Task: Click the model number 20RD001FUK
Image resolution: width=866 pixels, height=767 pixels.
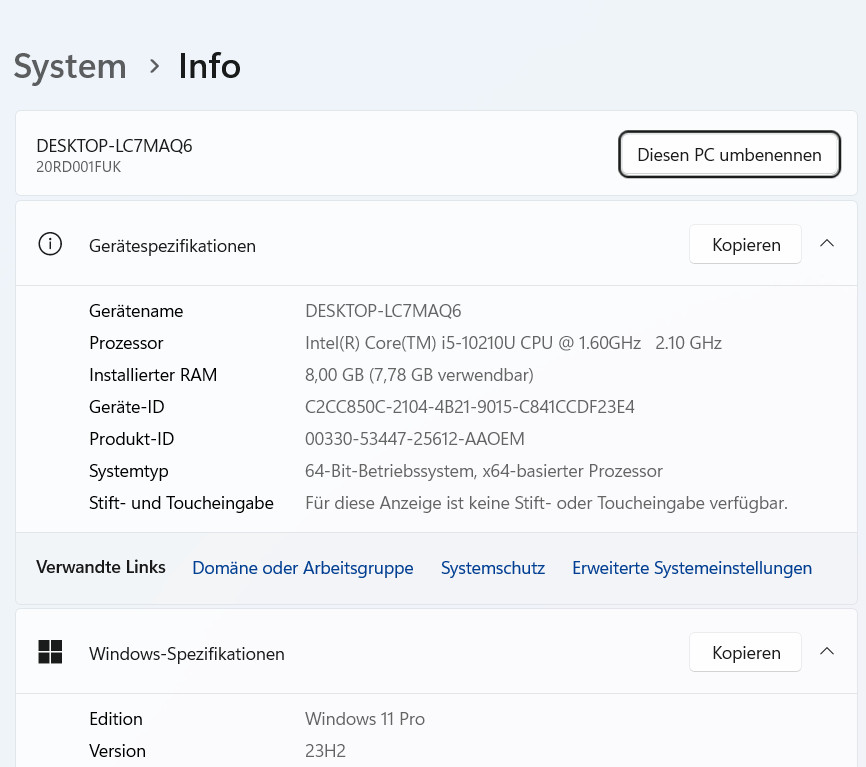Action: [78, 167]
